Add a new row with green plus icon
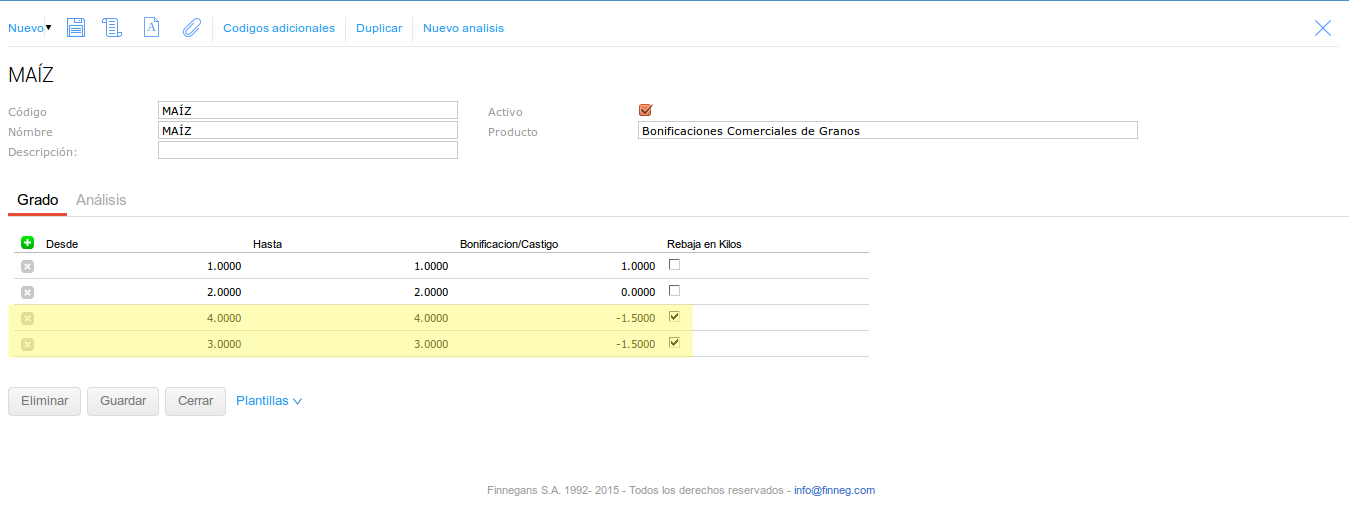 (27, 243)
